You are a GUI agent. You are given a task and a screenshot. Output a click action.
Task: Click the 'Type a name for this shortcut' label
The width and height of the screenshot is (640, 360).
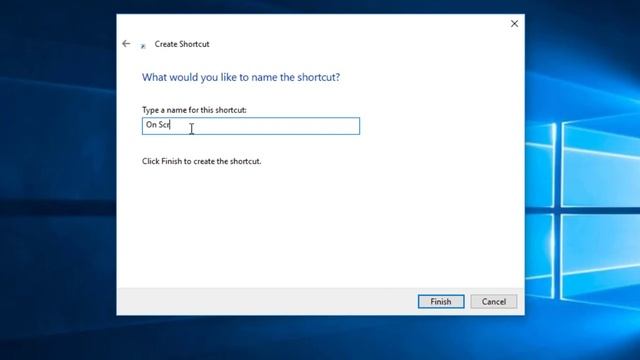(194, 110)
